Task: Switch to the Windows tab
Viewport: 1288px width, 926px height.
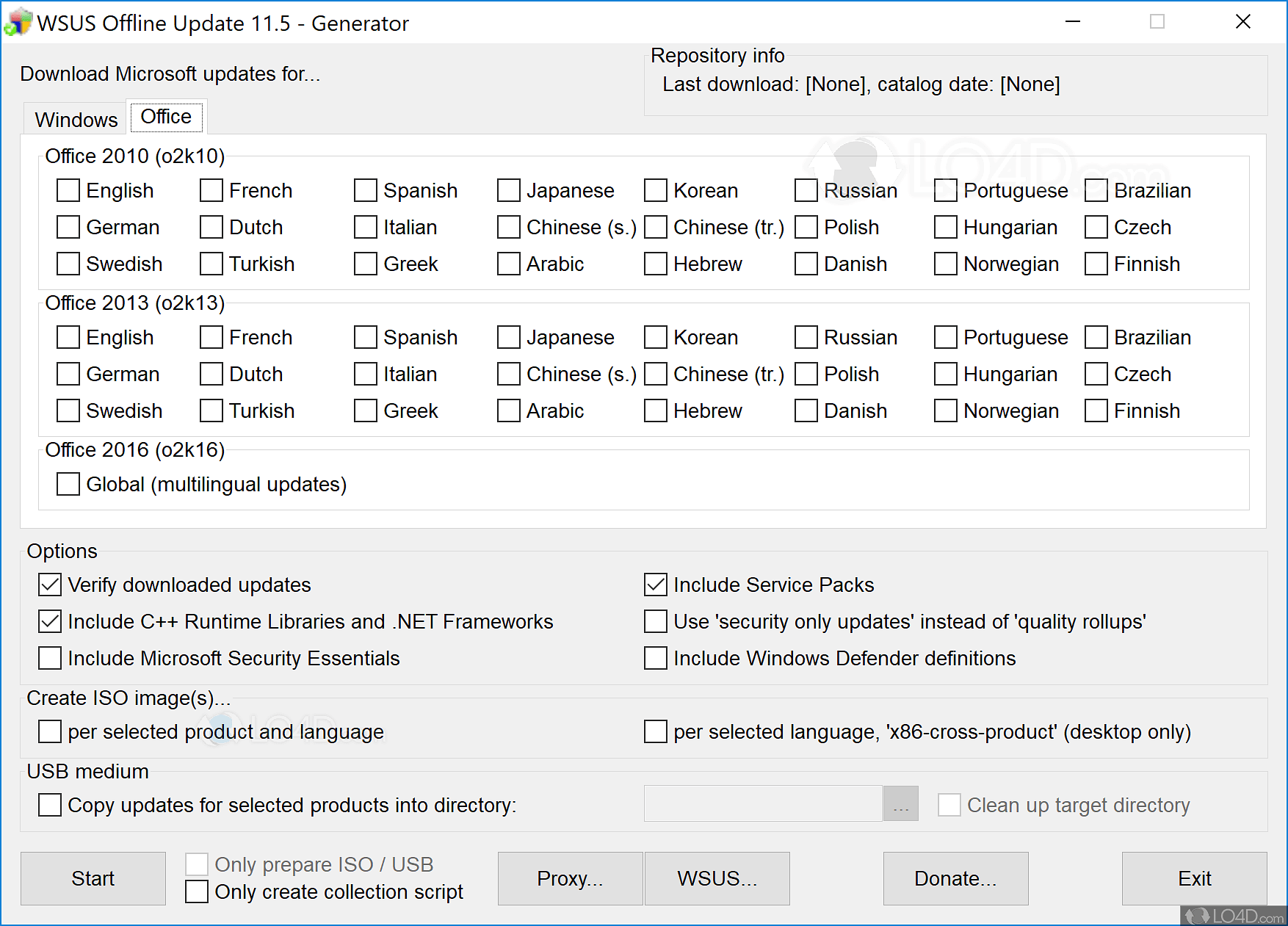Action: (75, 118)
